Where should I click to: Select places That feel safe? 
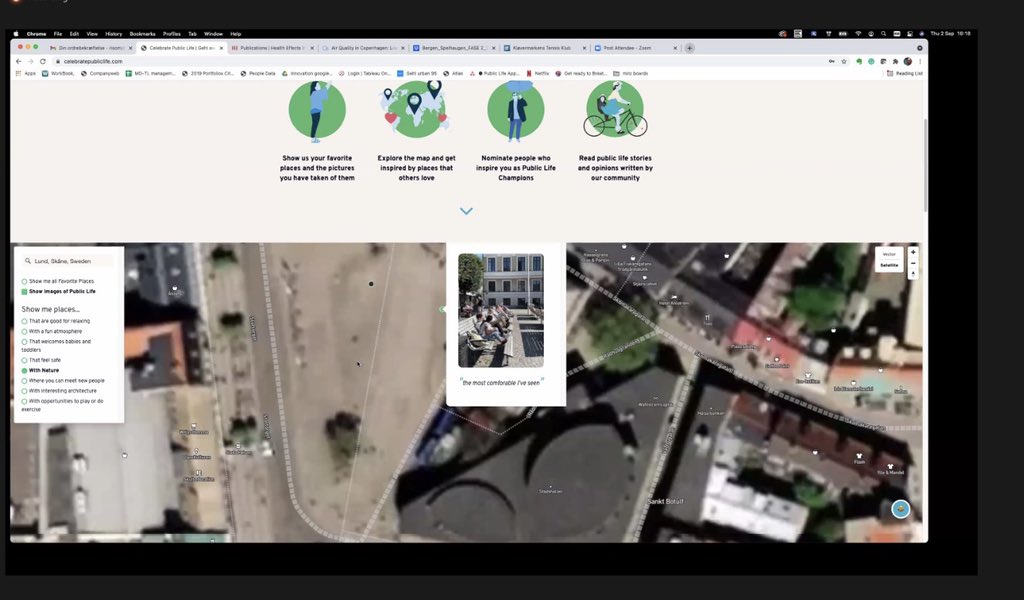pyautogui.click(x=41, y=360)
